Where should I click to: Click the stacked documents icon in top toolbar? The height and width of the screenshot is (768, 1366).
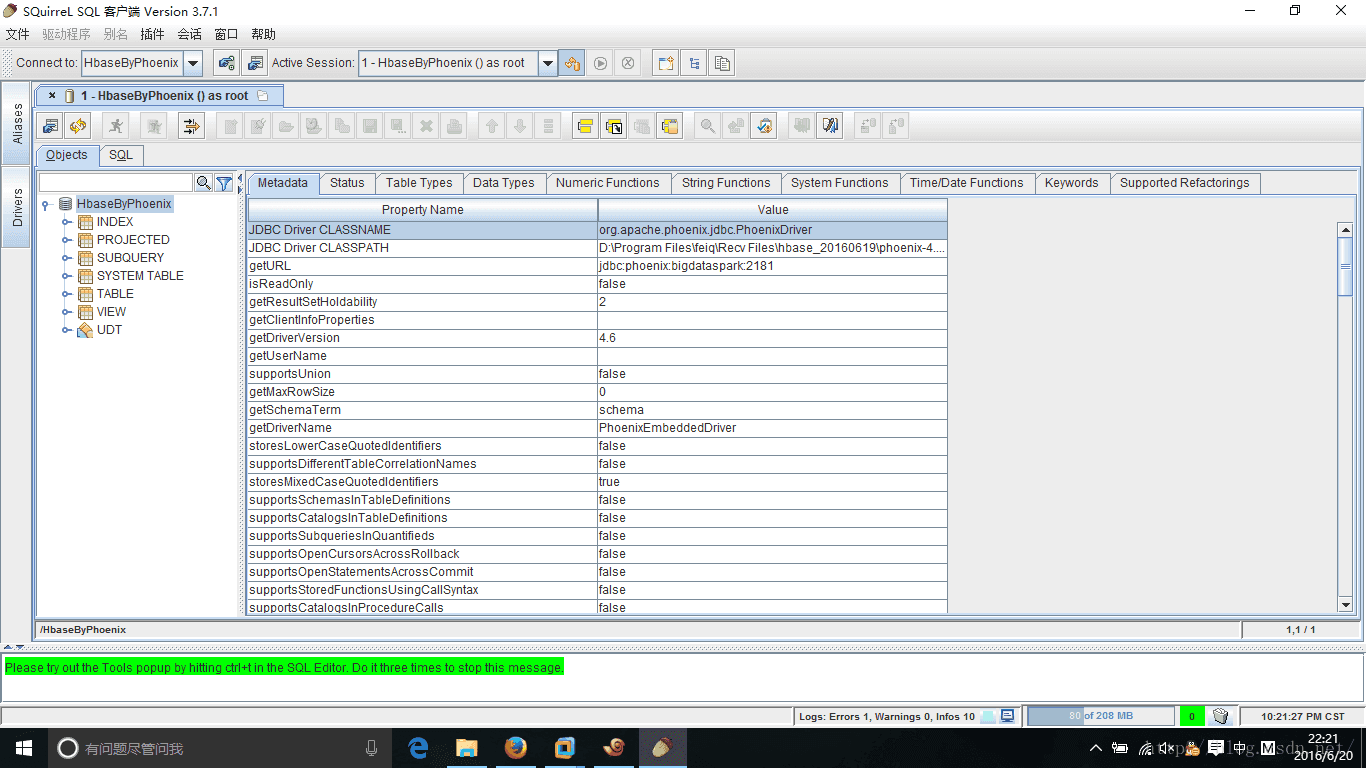coord(722,63)
